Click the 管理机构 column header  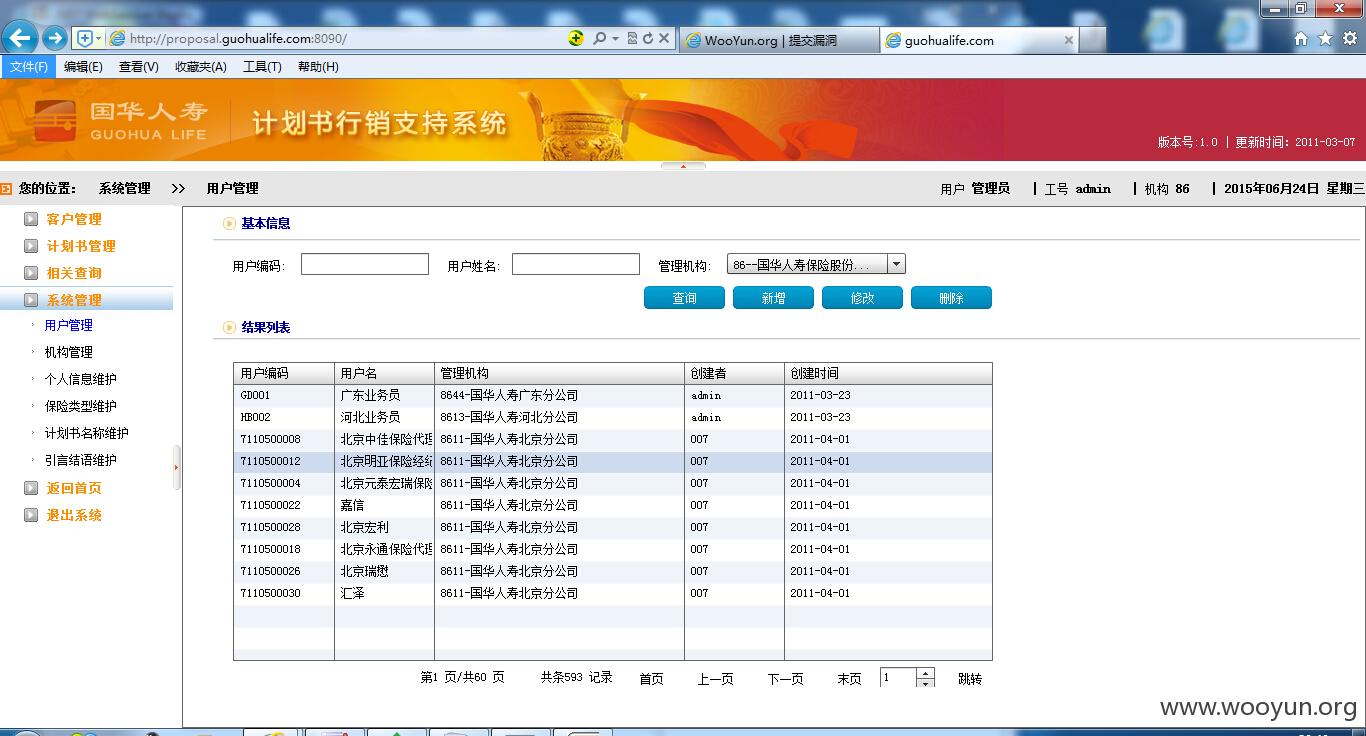559,373
